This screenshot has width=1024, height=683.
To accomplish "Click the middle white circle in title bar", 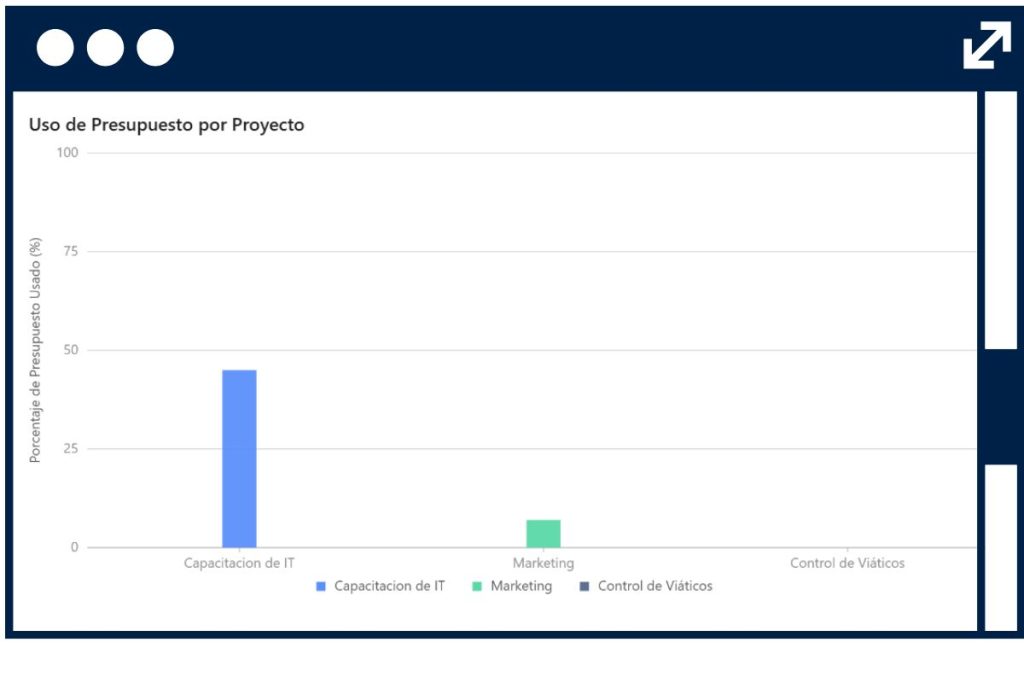I will coord(105,47).
